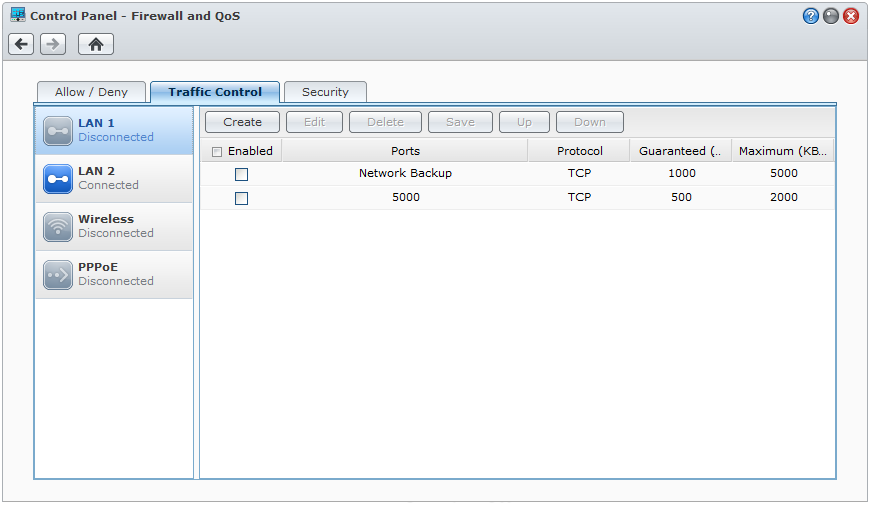This screenshot has height=505, width=871.
Task: Click the Control Panel title bar icon
Action: [18, 15]
